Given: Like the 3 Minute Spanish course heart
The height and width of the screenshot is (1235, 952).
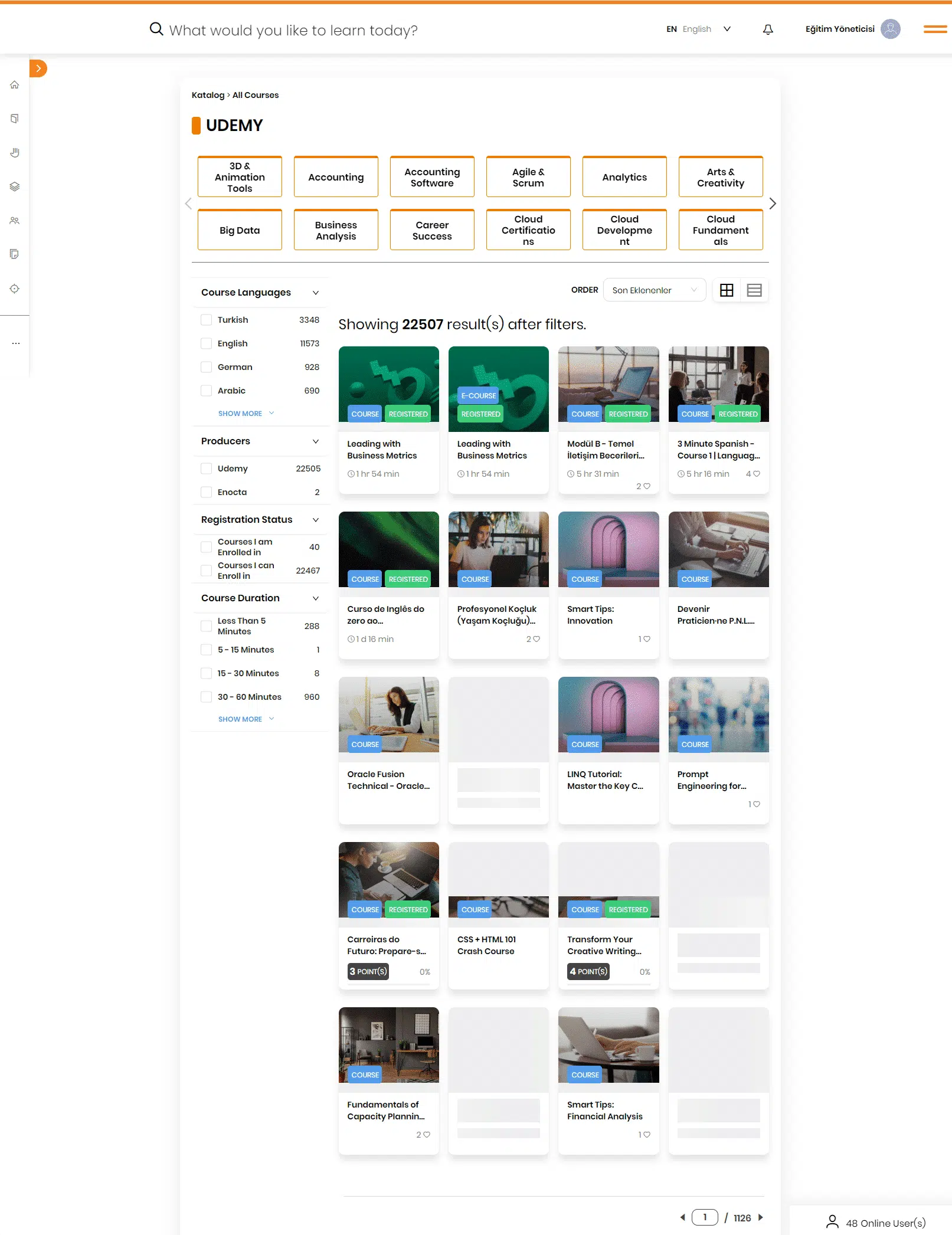Looking at the screenshot, I should pos(757,474).
